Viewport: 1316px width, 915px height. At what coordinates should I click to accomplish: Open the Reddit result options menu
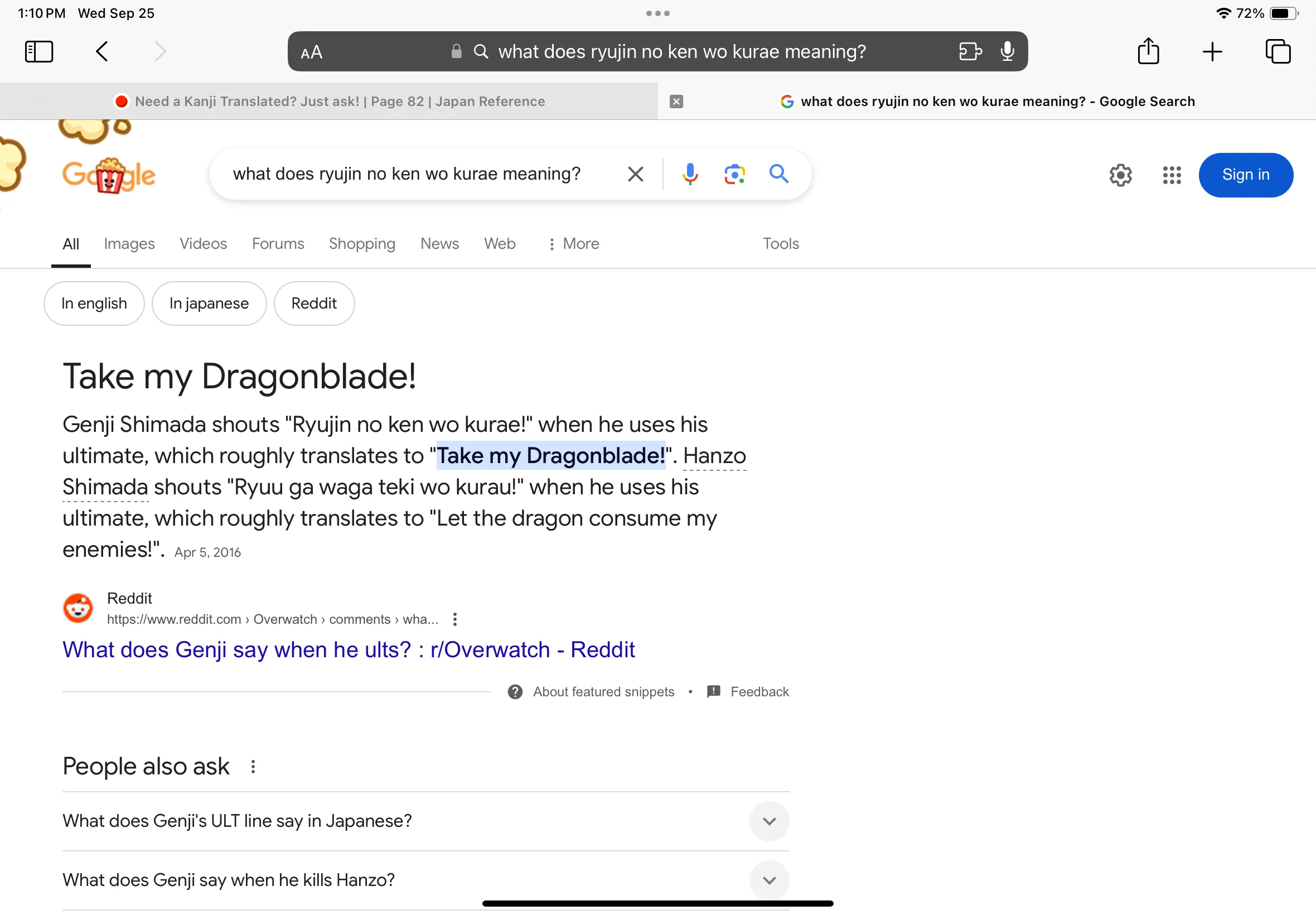[x=454, y=620]
